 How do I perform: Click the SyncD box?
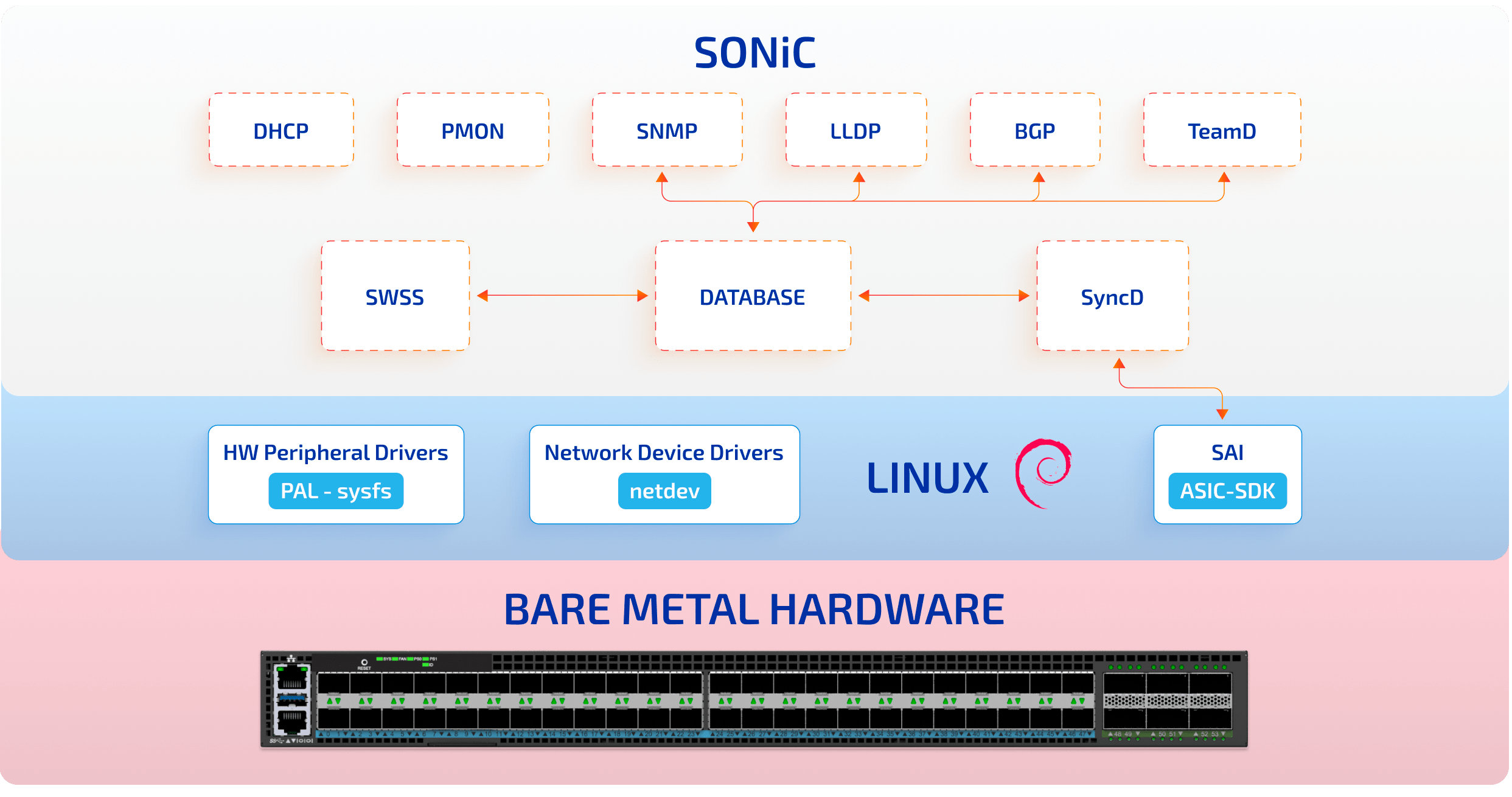click(1113, 296)
